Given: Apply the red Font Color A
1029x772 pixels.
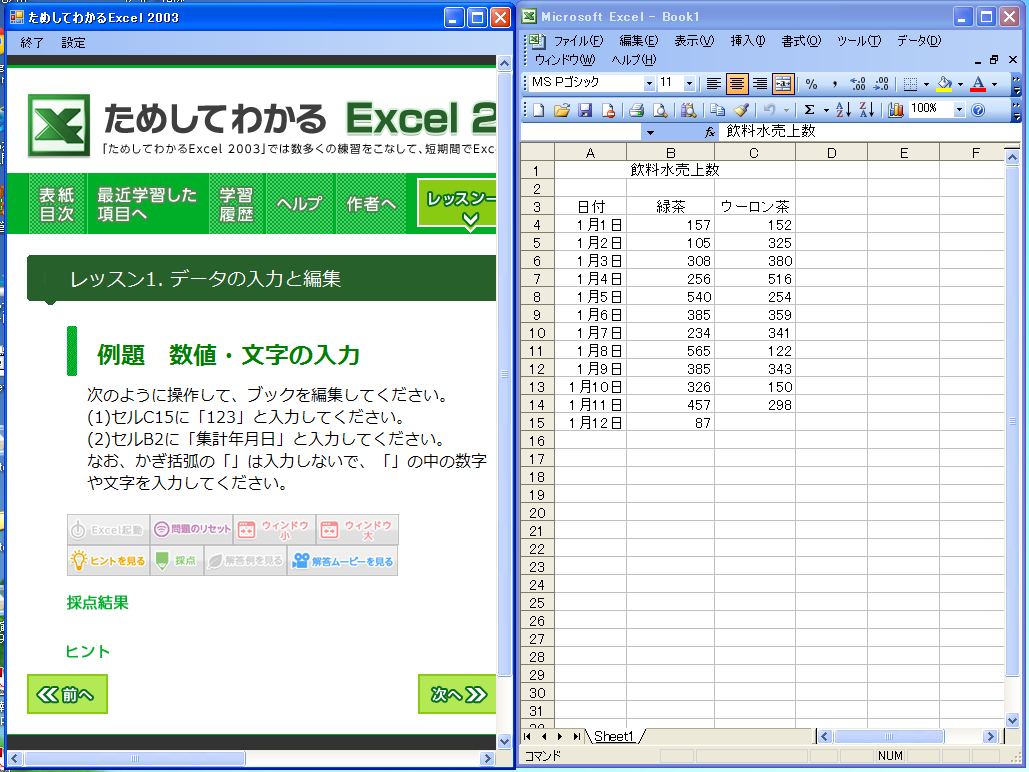Looking at the screenshot, I should click(978, 84).
